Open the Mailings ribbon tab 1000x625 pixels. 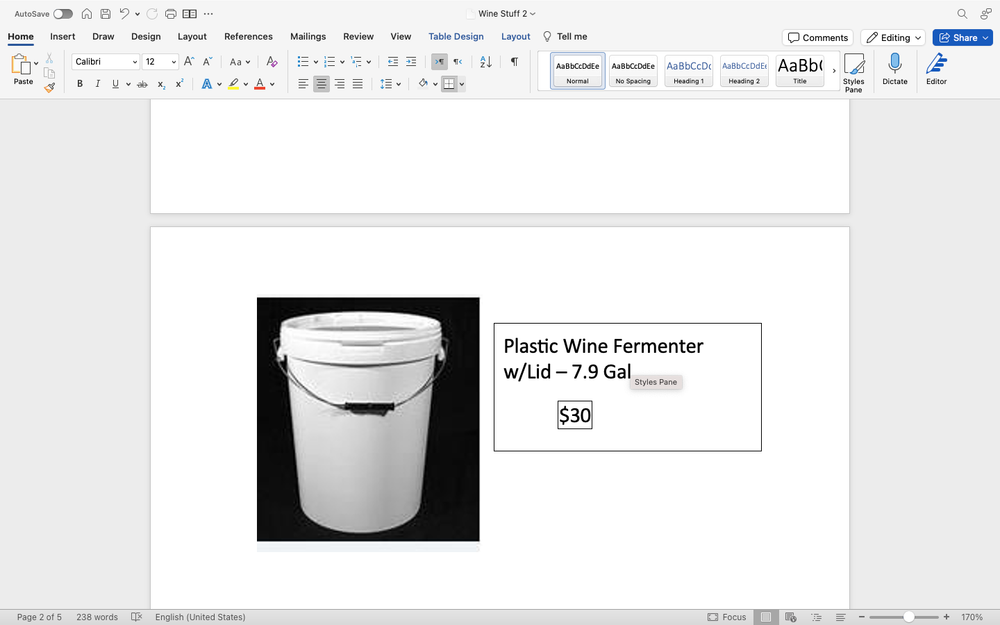click(x=308, y=37)
